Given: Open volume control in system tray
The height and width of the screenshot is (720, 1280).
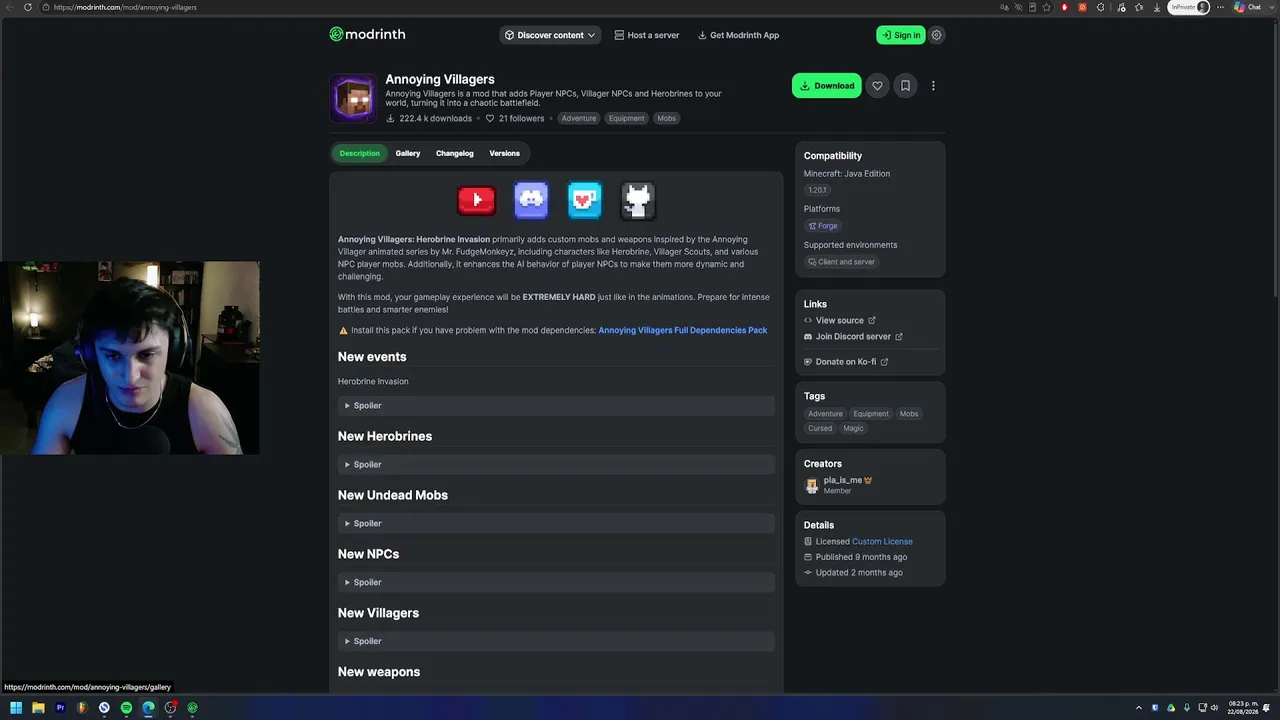Looking at the screenshot, I should point(1215,708).
